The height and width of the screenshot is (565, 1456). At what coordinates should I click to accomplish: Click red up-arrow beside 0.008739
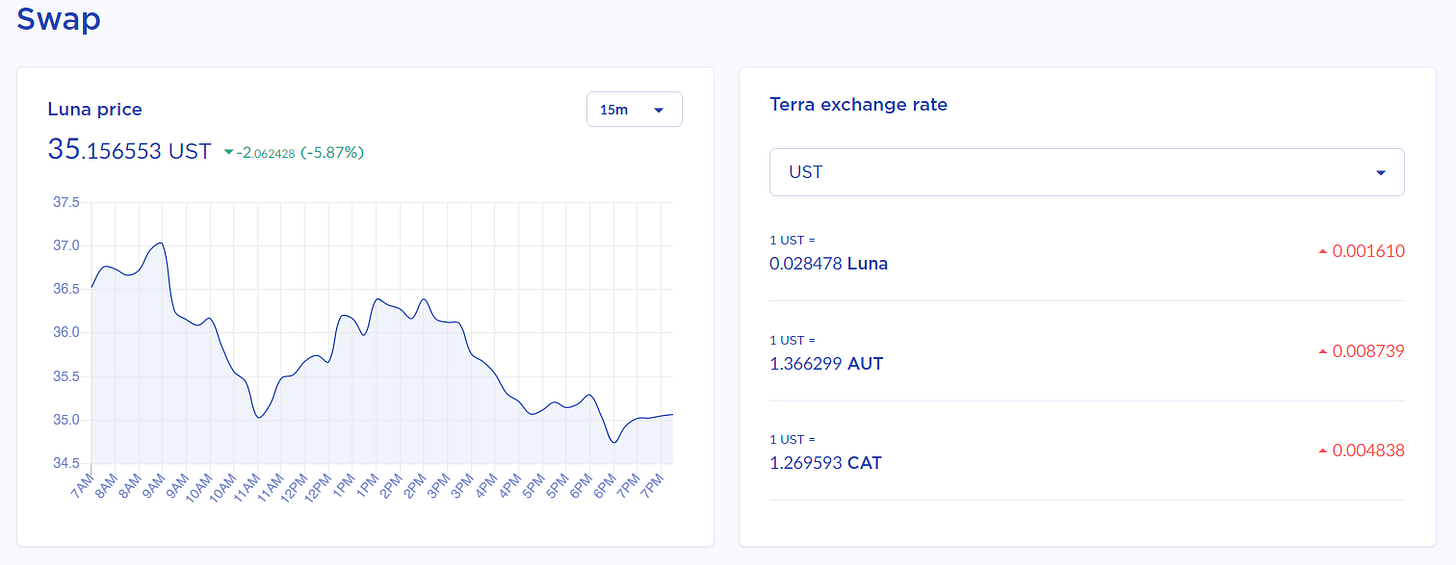click(x=1323, y=352)
